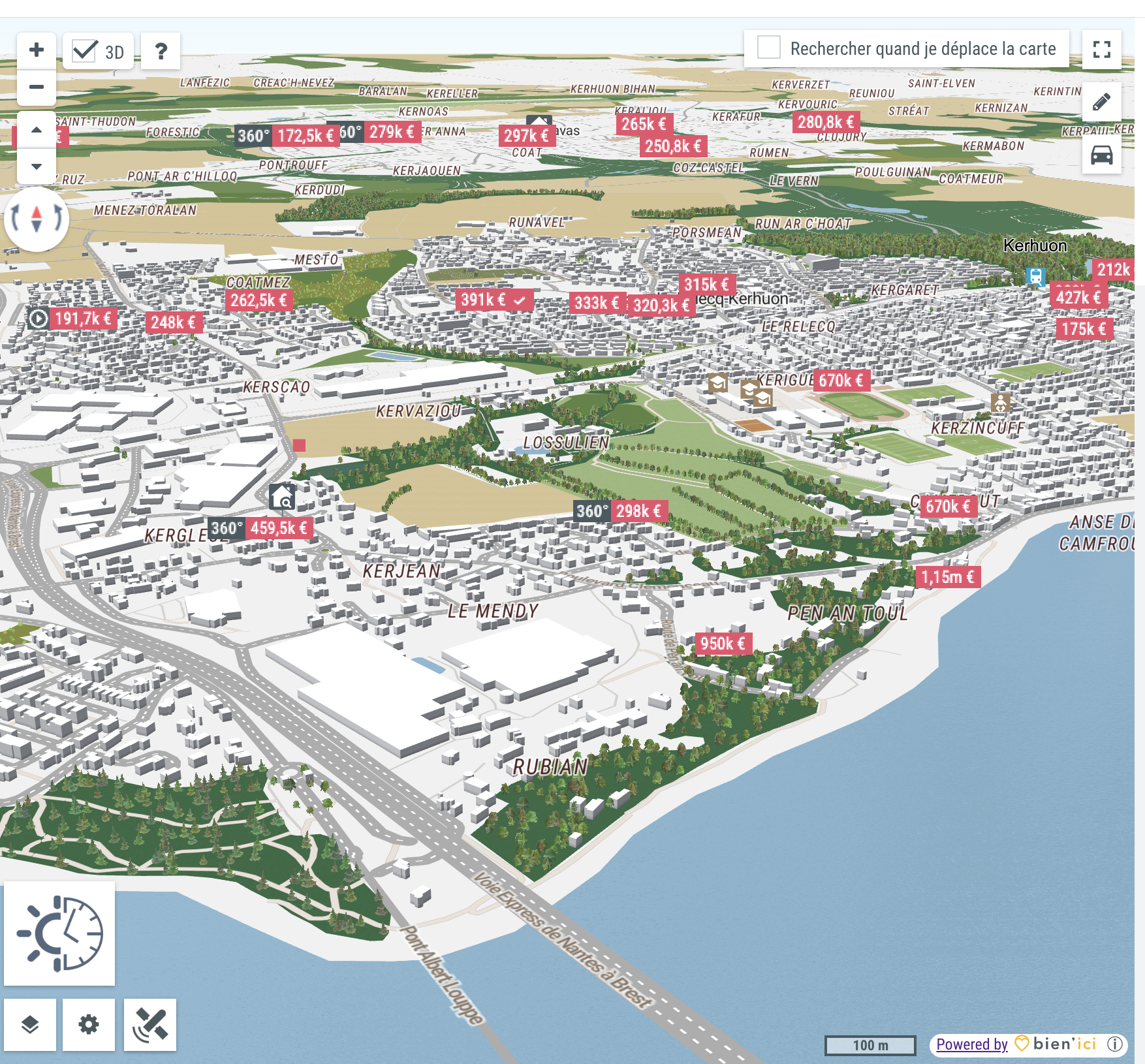Uncheck the 3D view checkbox
This screenshot has width=1145, height=1064.
coord(86,51)
